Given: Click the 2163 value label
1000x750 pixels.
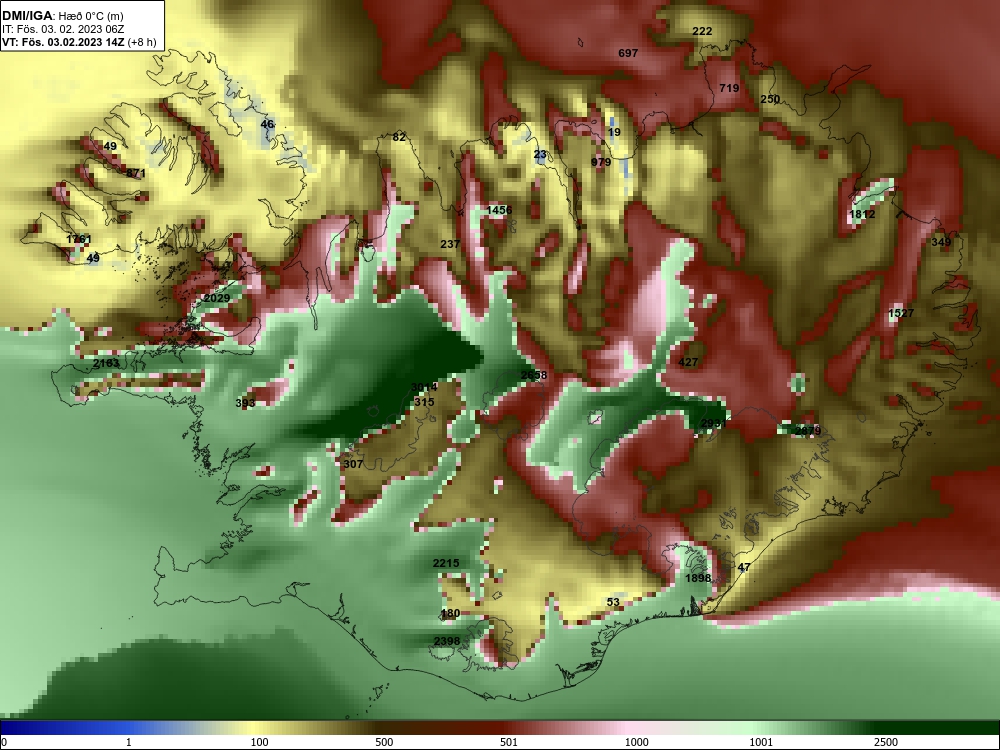Looking at the screenshot, I should [x=106, y=363].
